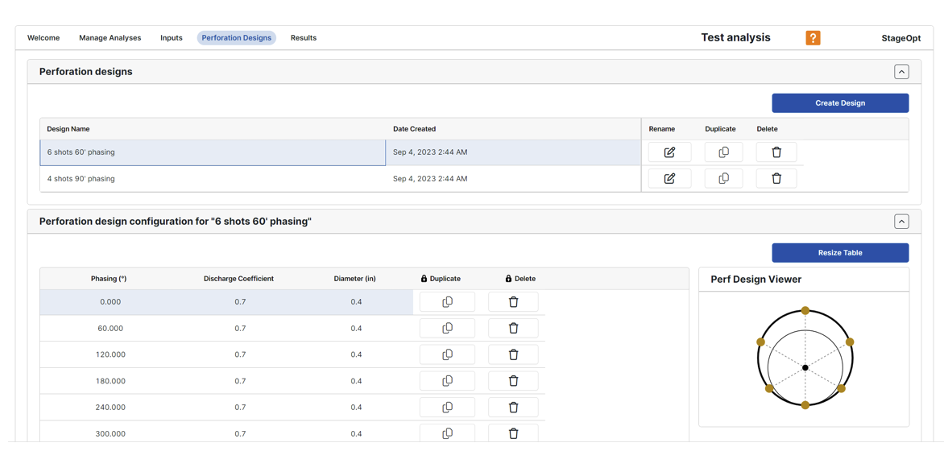Select the 240.000 phasing cell

click(x=110, y=407)
